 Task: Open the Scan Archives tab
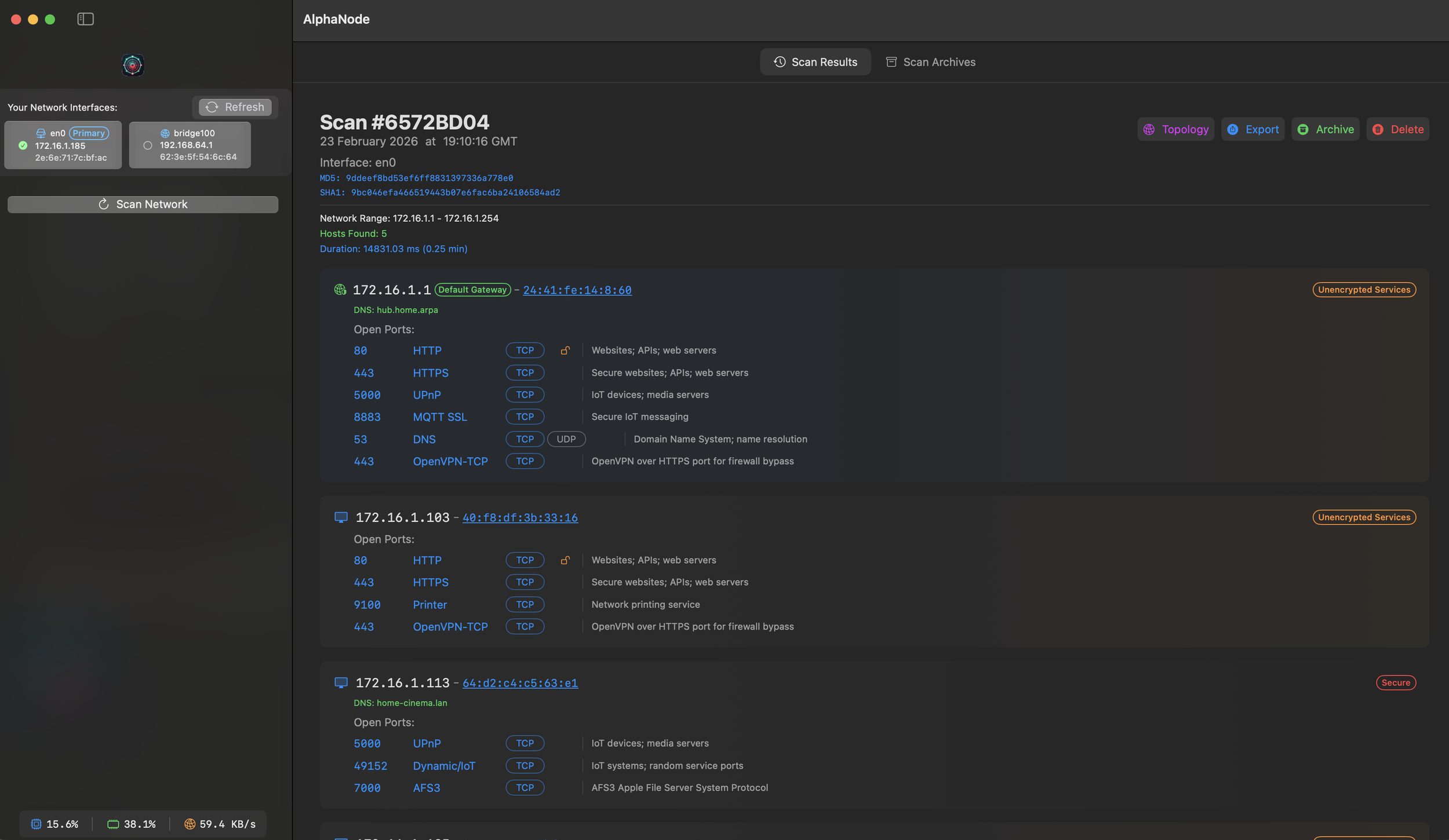click(x=930, y=62)
